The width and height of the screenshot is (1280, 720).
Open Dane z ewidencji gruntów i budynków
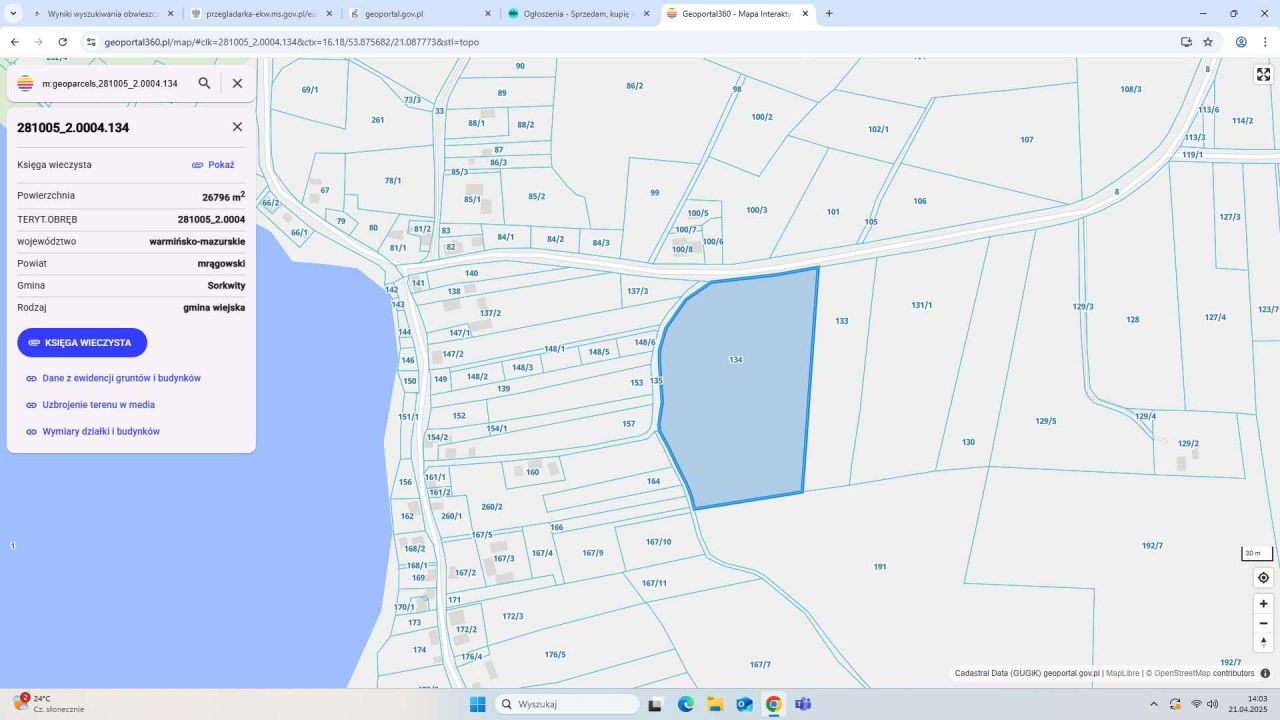pyautogui.click(x=121, y=379)
